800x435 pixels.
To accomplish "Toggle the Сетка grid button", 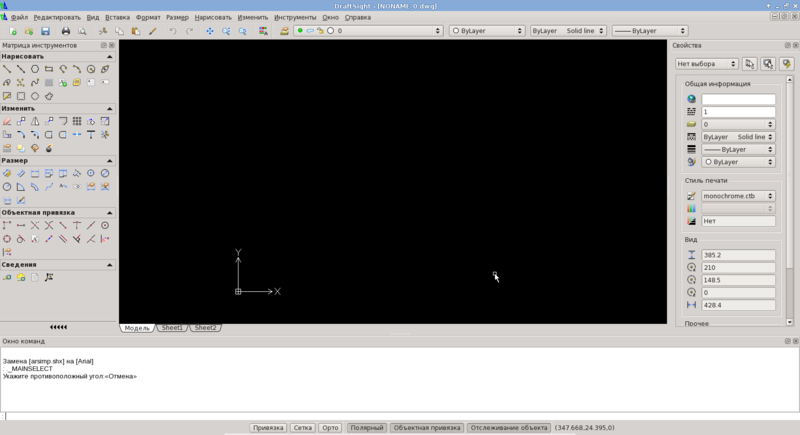I will 303,428.
